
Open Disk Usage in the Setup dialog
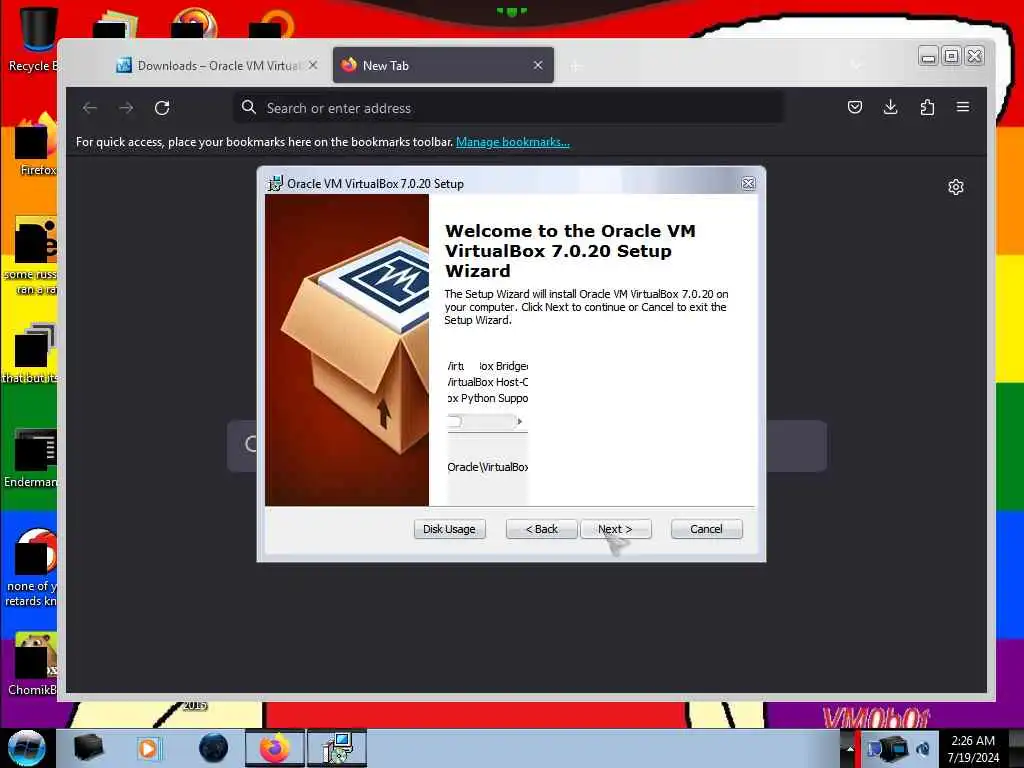449,529
